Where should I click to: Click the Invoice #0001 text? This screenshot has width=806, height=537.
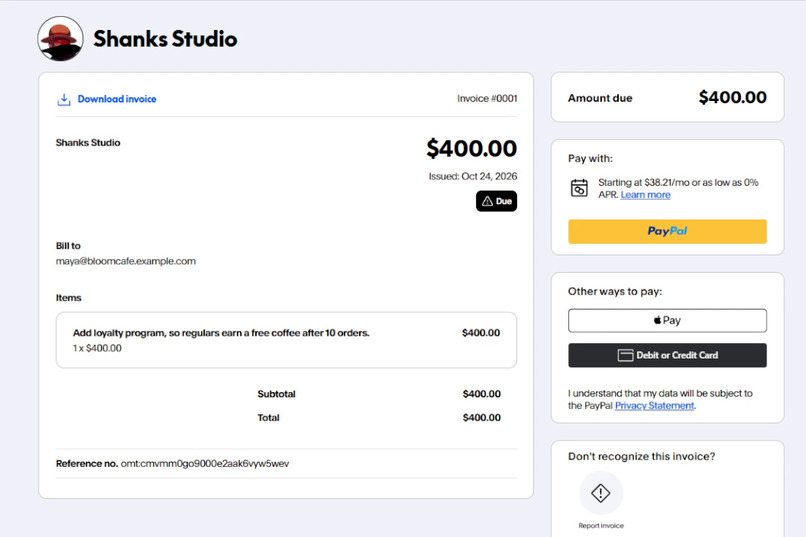[x=487, y=99]
